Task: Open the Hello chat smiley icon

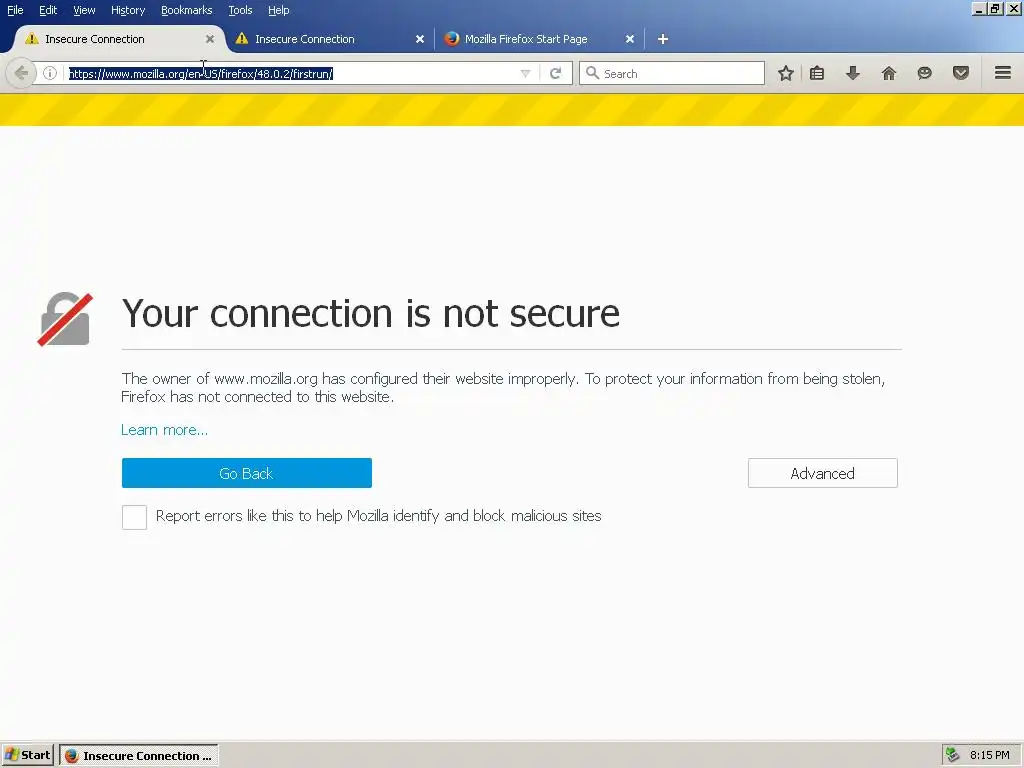Action: click(x=924, y=73)
